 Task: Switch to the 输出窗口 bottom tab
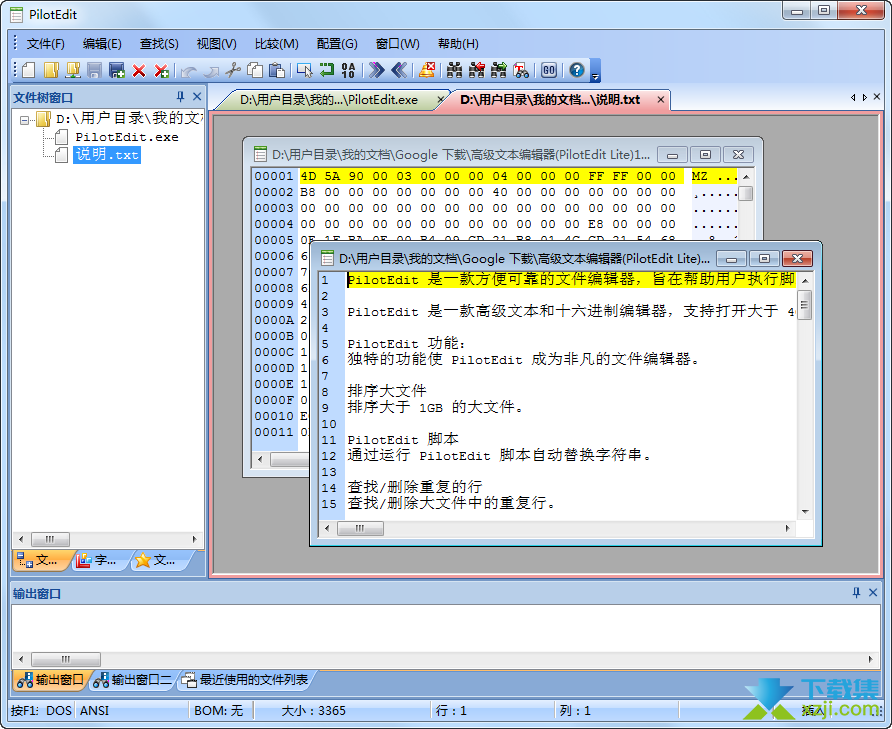point(50,679)
